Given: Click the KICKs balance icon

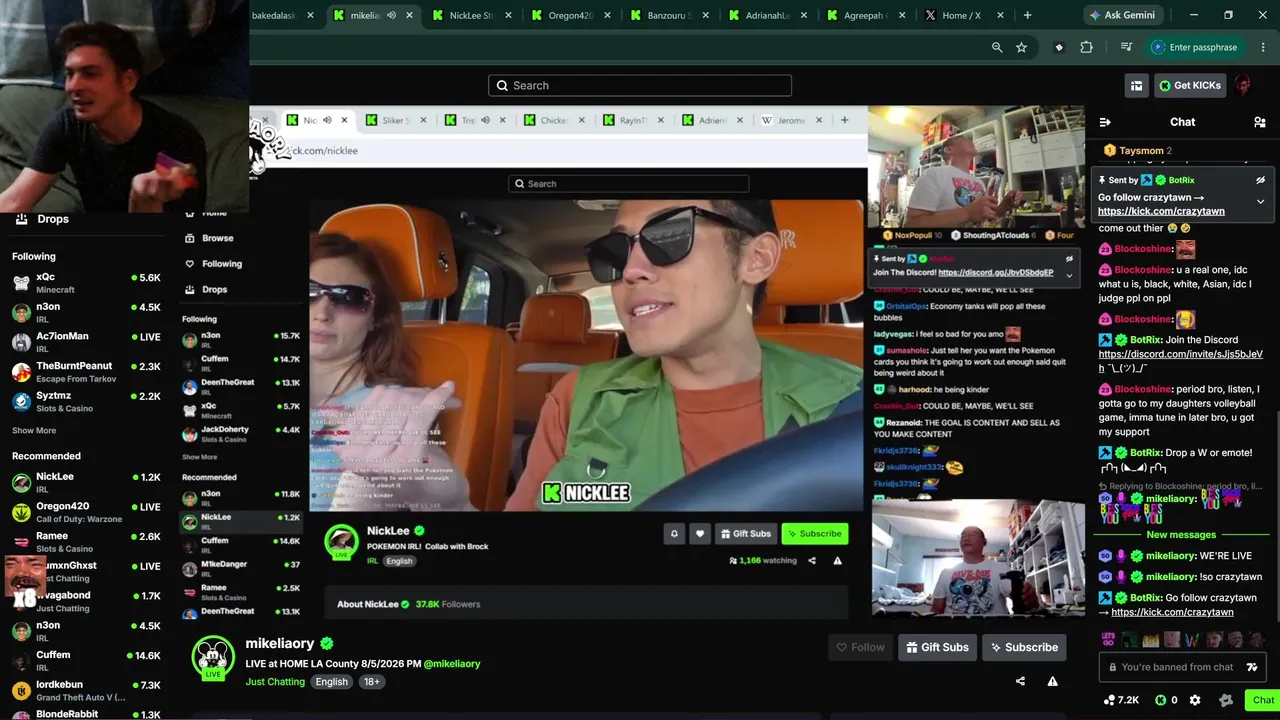Looking at the screenshot, I should tap(1160, 700).
